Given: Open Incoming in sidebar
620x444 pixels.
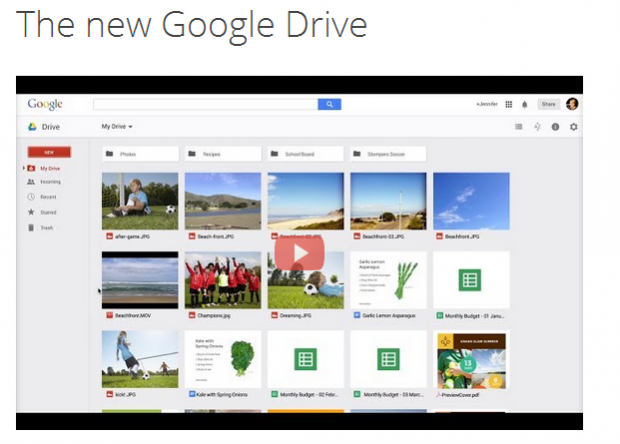Looking at the screenshot, I should click(50, 182).
